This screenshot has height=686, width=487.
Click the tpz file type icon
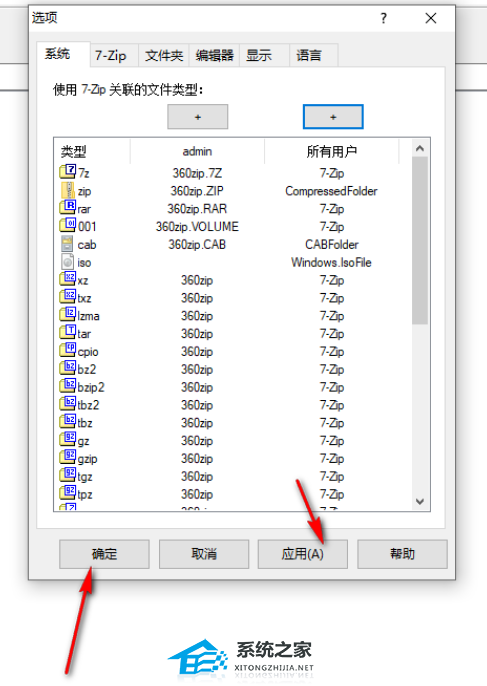click(68, 494)
